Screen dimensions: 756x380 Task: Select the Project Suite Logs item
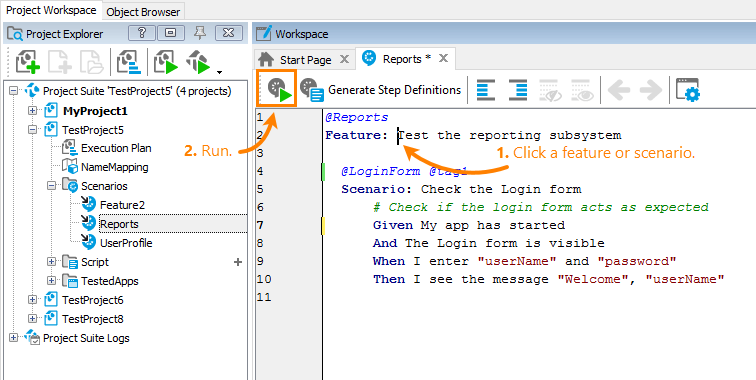[86, 338]
